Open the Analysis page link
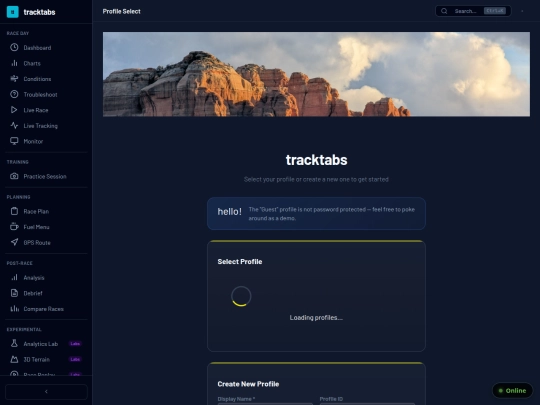Image resolution: width=540 pixels, height=405 pixels. tap(46, 278)
